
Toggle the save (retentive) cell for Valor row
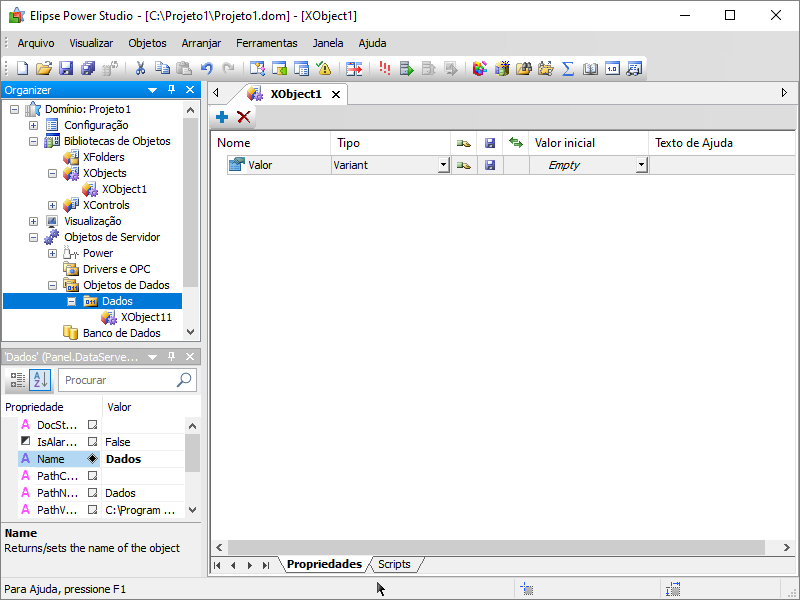pos(490,165)
